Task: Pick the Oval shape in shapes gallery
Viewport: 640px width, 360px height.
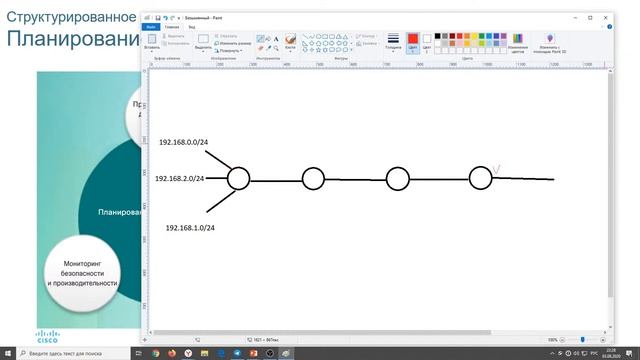Action: [x=319, y=36]
